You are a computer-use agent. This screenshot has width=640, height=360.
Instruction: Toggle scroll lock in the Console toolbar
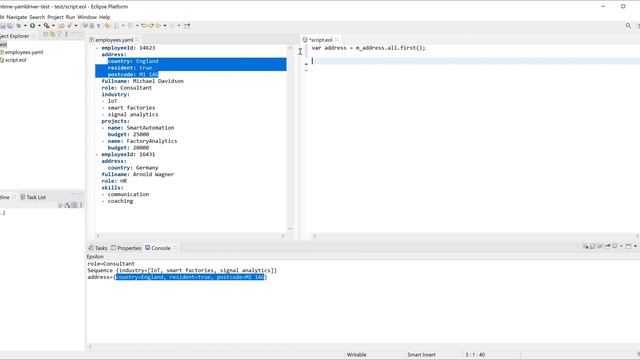pyautogui.click(x=593, y=246)
